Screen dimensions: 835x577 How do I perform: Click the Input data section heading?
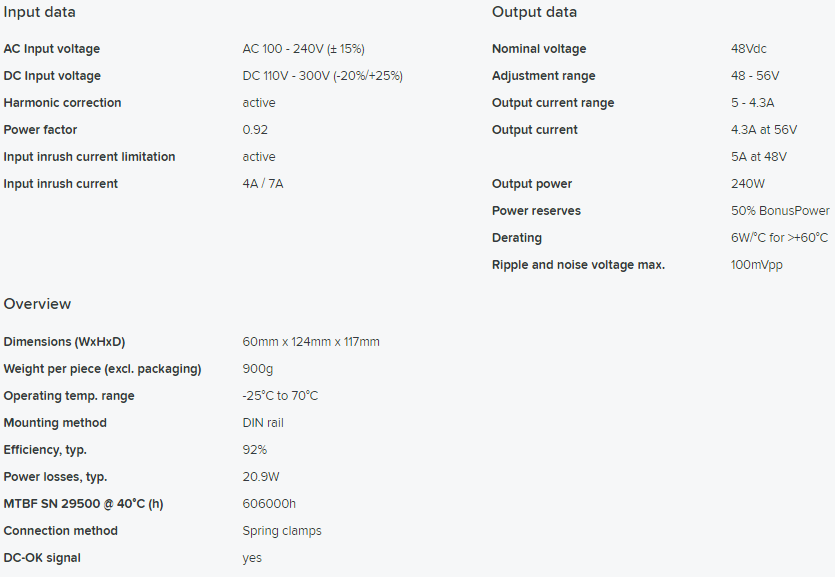[39, 12]
